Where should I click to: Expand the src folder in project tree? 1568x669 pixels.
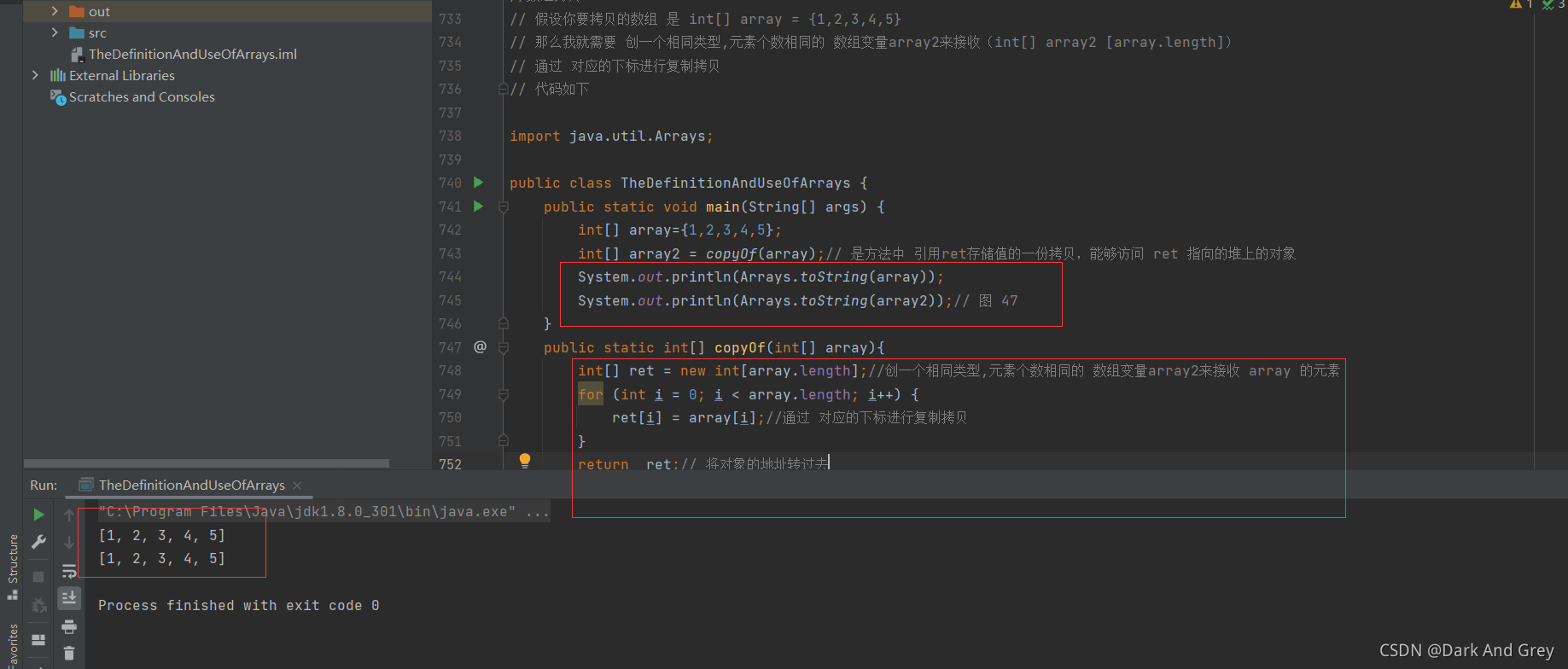[x=55, y=32]
